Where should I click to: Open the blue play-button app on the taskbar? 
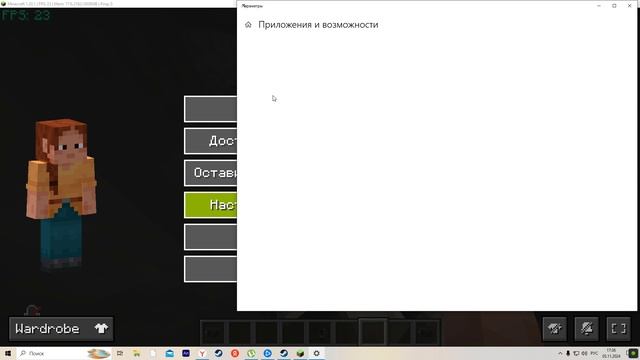[x=267, y=353]
